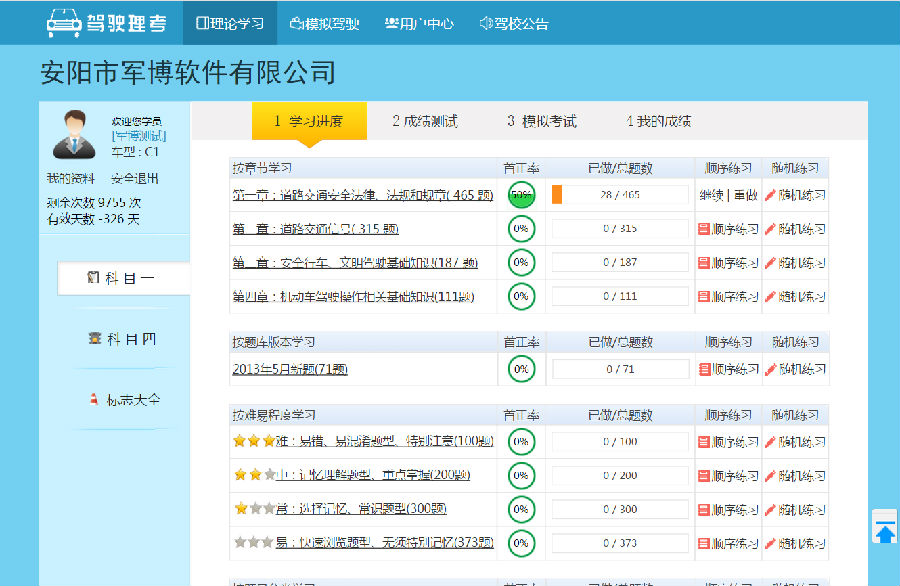Open chapter two link with 315 questions

tap(315, 229)
